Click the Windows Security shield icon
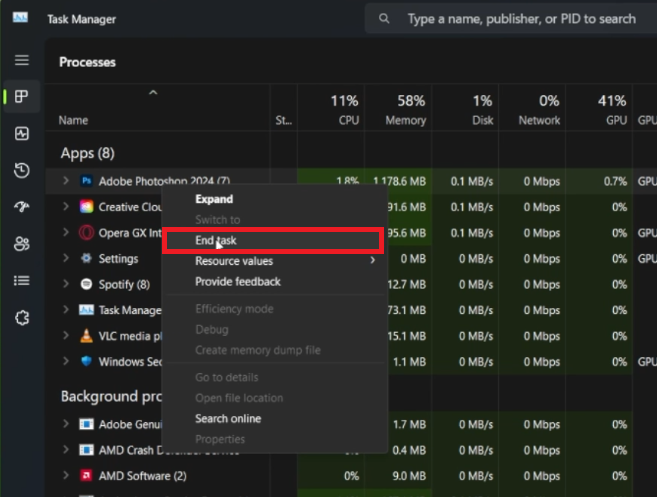Screen dimensions: 657x497 (86, 361)
